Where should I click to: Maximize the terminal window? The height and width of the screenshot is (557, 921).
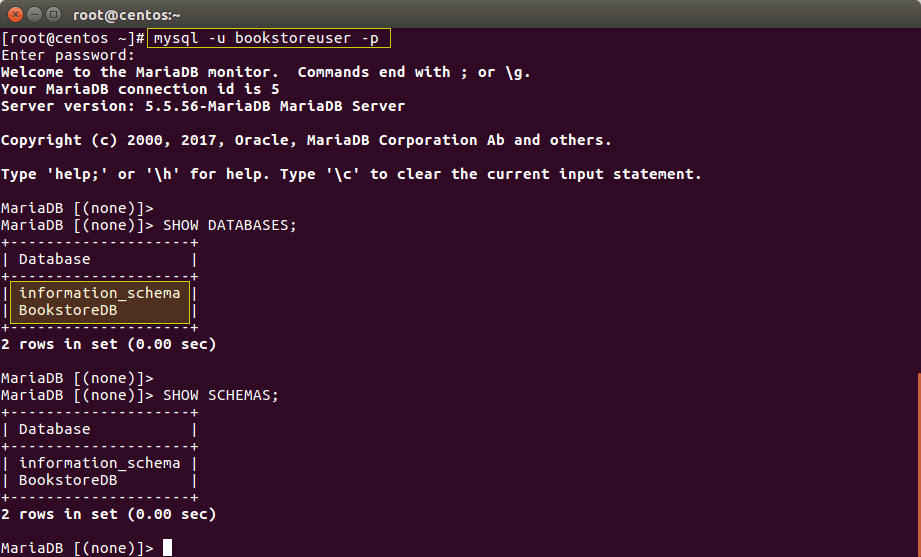pyautogui.click(x=52, y=14)
